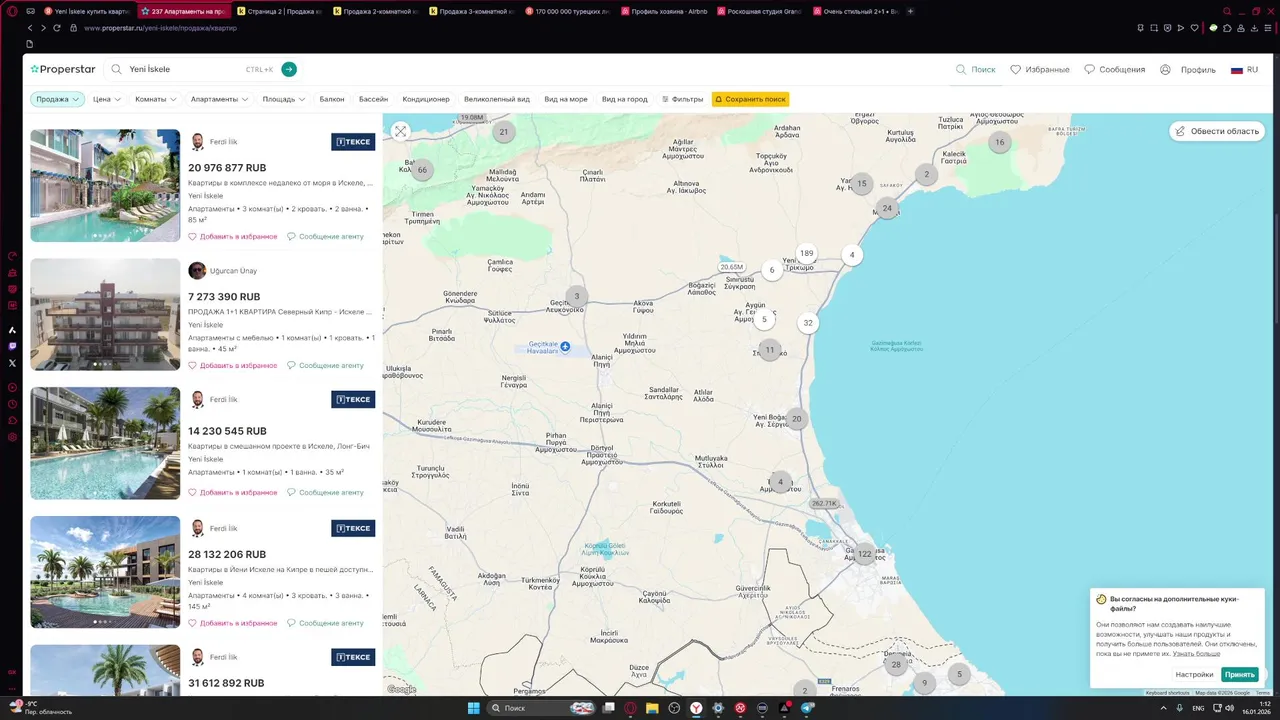Viewport: 1280px width, 720px height.
Task: Switch to the Yeni İskele купить квартиру tab
Action: click(87, 11)
